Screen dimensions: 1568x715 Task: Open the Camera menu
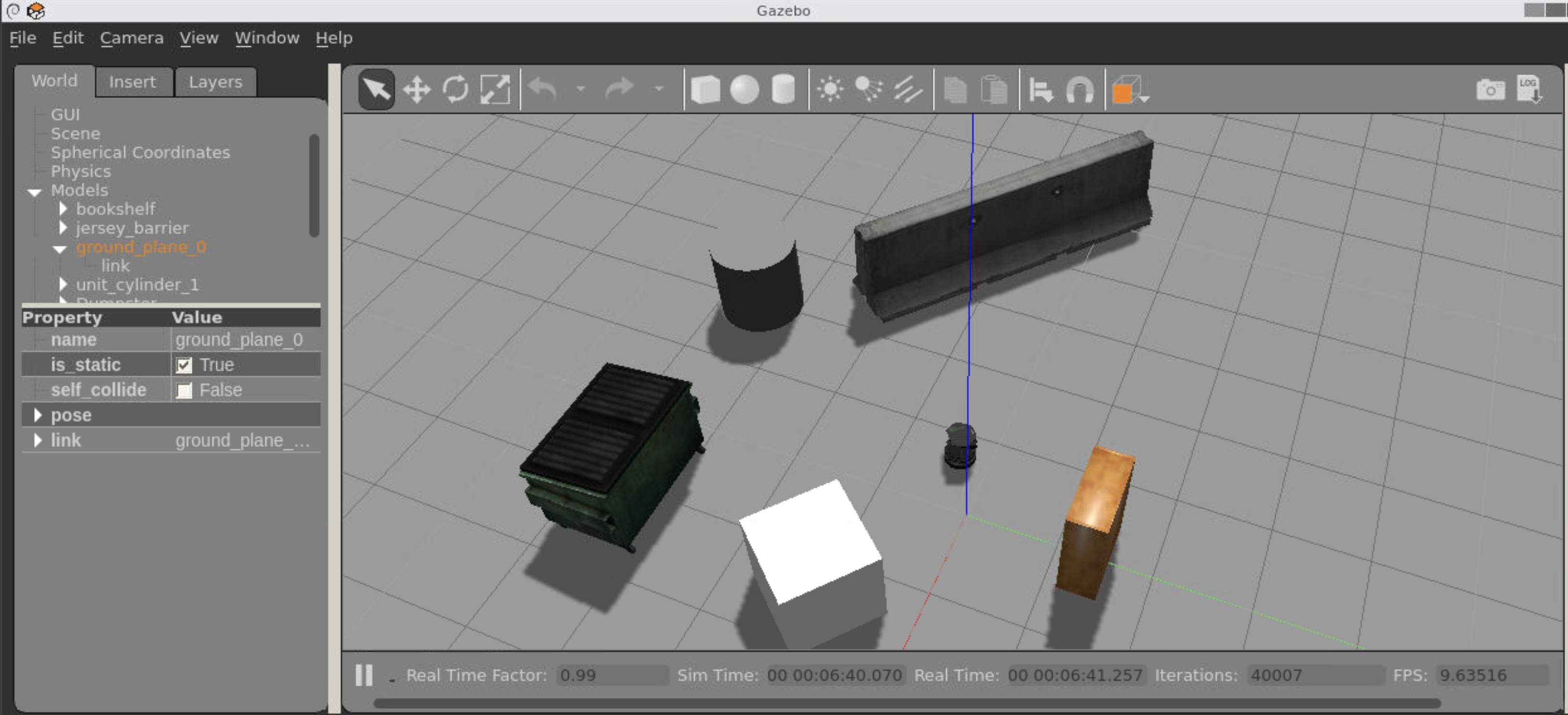point(131,38)
